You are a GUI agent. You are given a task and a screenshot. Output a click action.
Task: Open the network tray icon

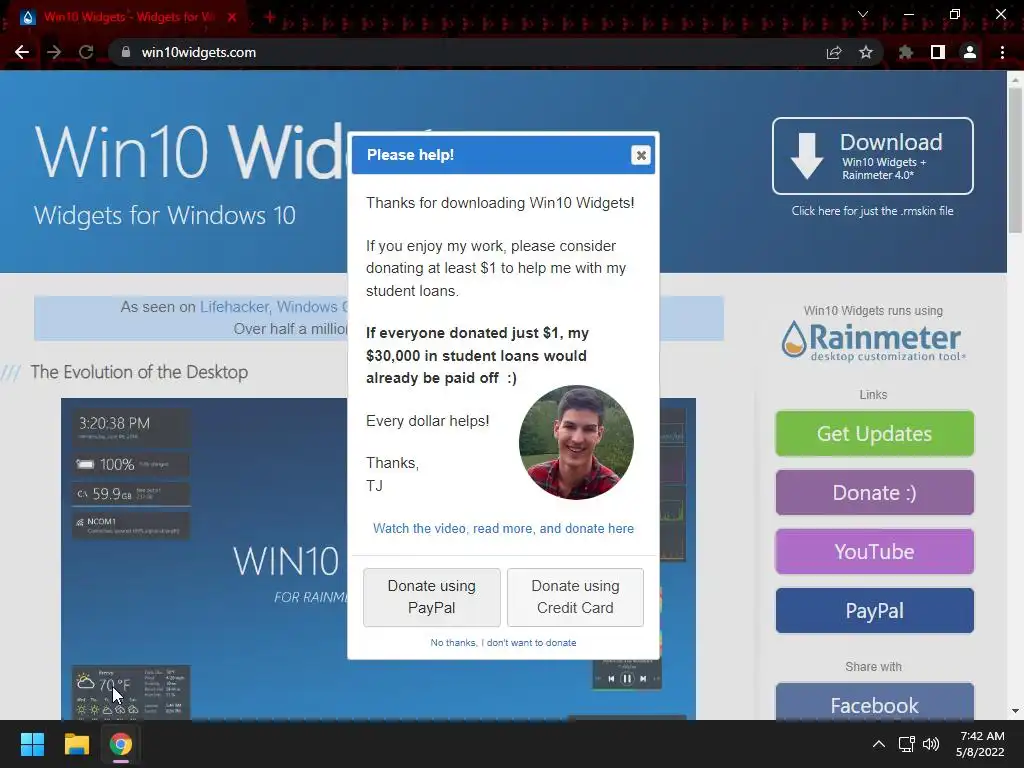(x=906, y=744)
